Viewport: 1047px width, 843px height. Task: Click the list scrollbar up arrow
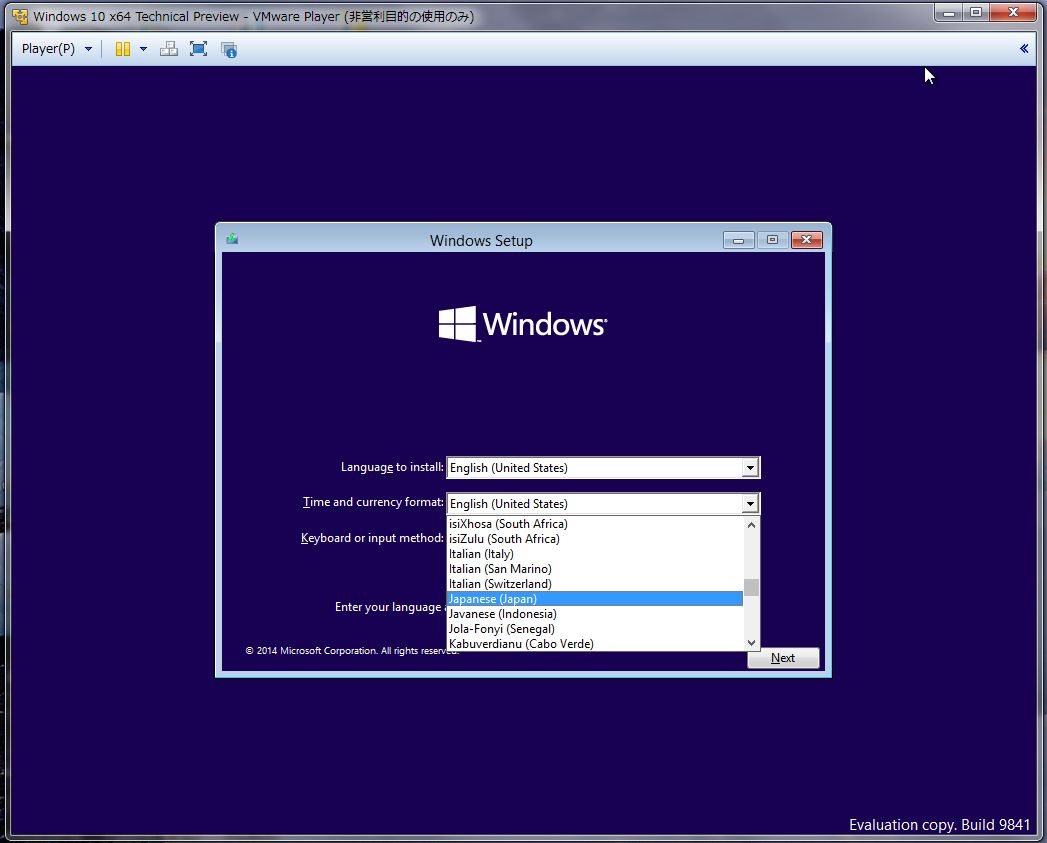point(751,525)
